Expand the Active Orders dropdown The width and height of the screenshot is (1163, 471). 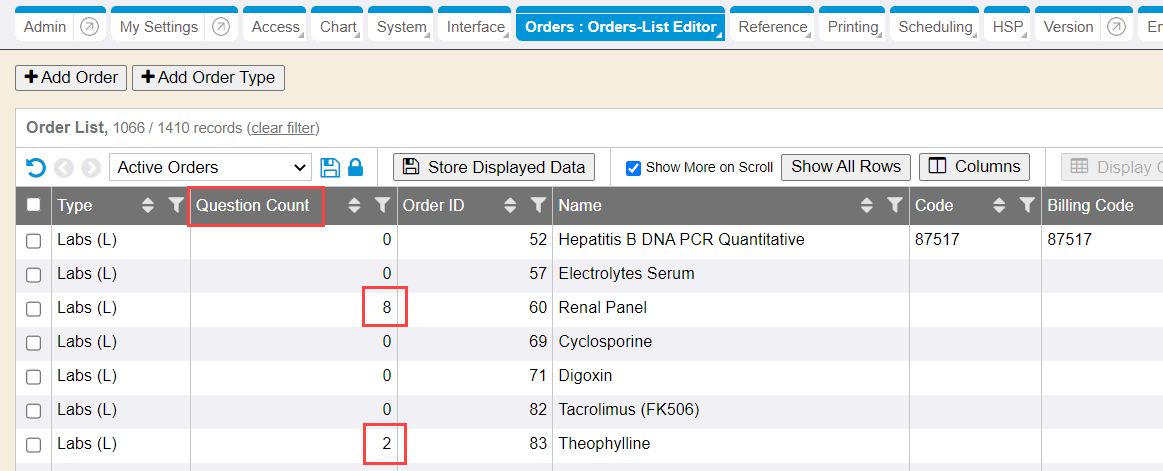[x=210, y=167]
